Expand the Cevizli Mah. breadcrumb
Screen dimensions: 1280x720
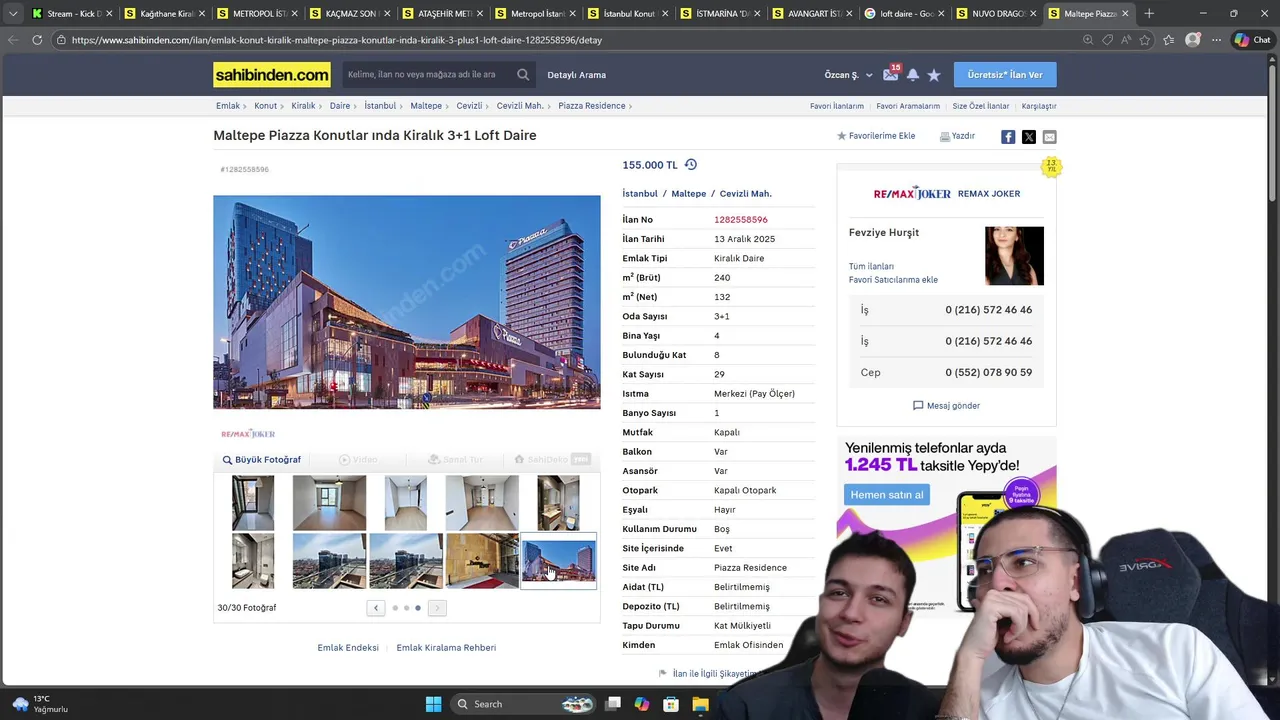coord(525,106)
